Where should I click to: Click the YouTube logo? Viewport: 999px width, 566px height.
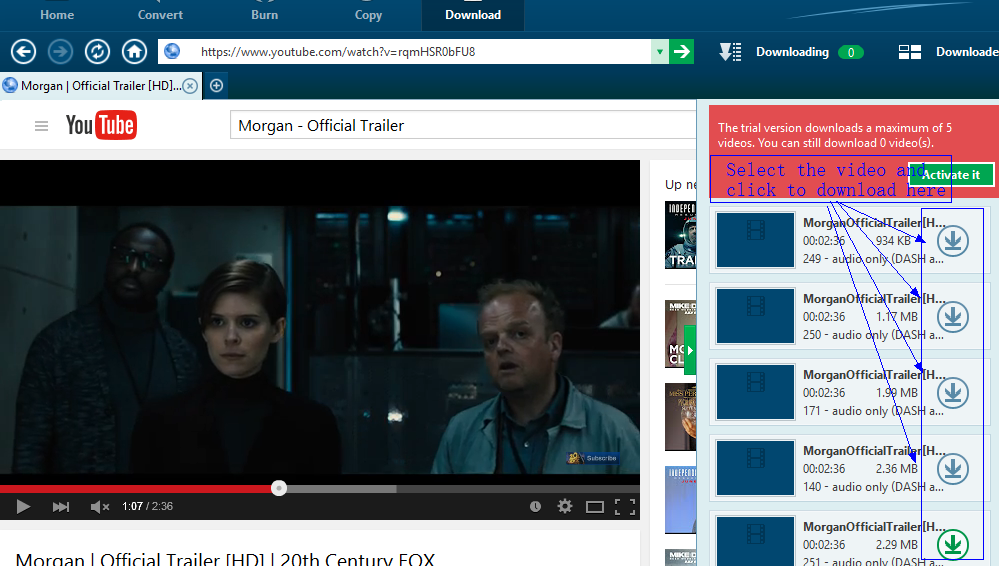[x=101, y=125]
